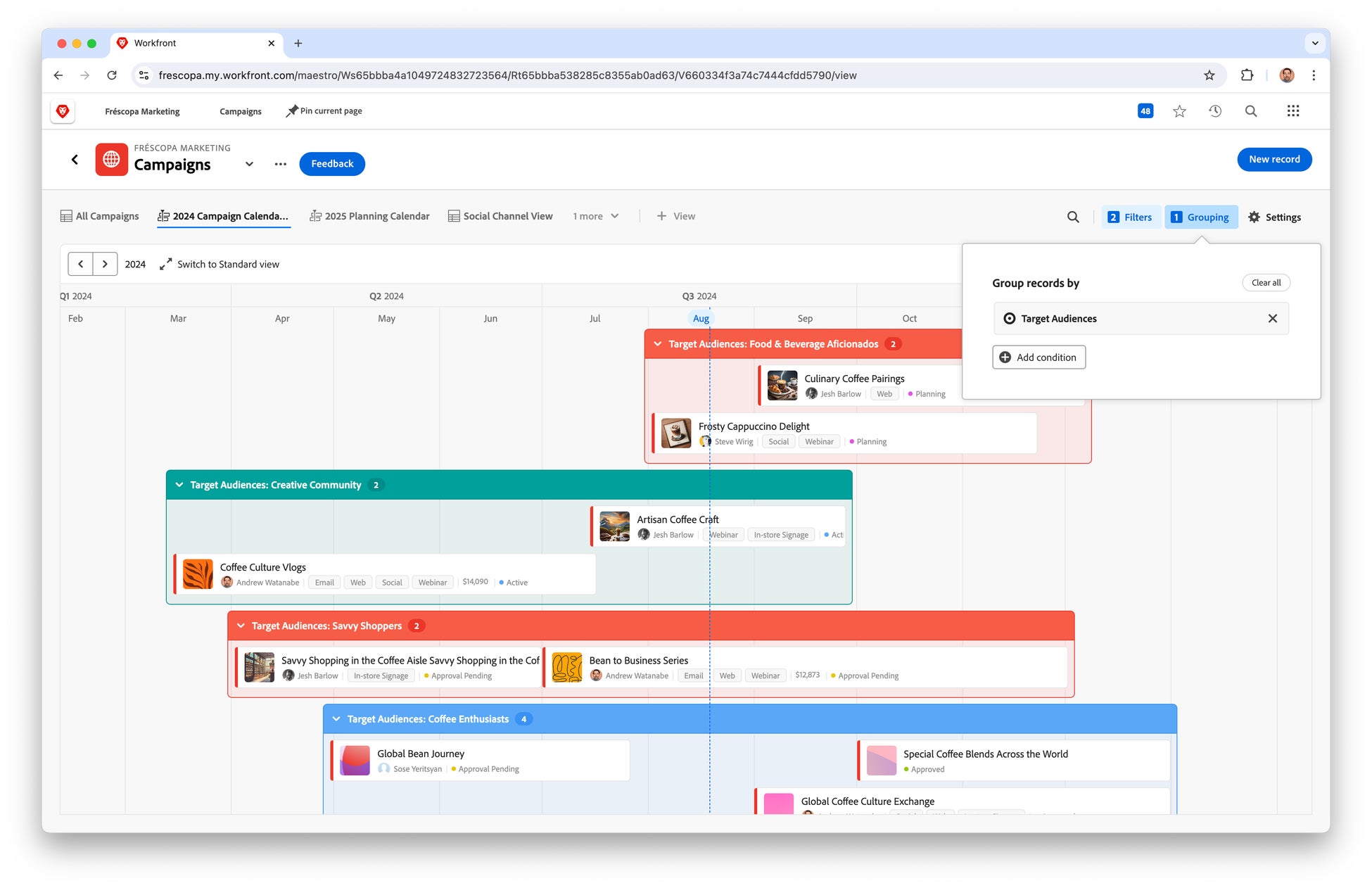This screenshot has width=1372, height=888.
Task: Toggle Switch to Standard view
Action: coord(220,265)
